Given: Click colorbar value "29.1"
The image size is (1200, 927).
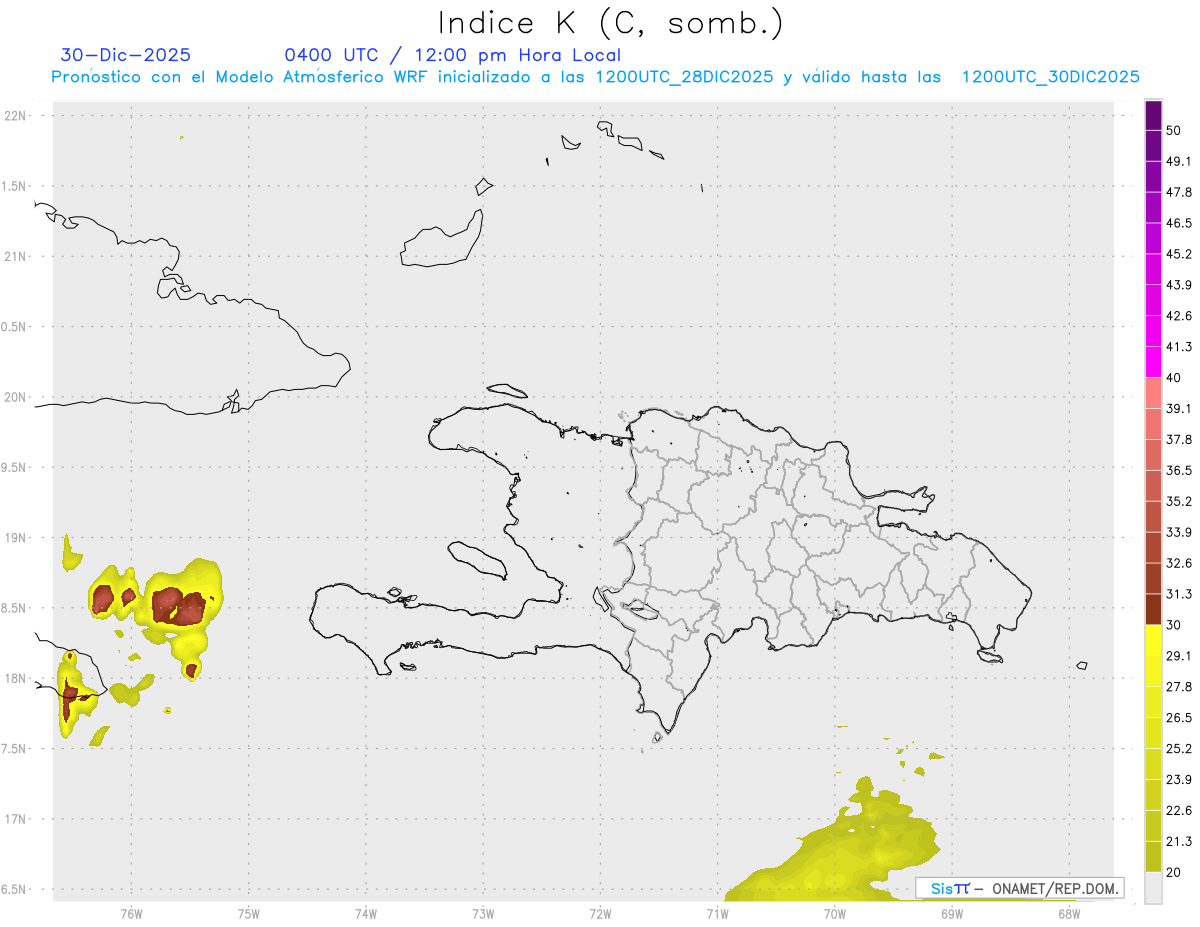Looking at the screenshot, I should pyautogui.click(x=1179, y=656).
